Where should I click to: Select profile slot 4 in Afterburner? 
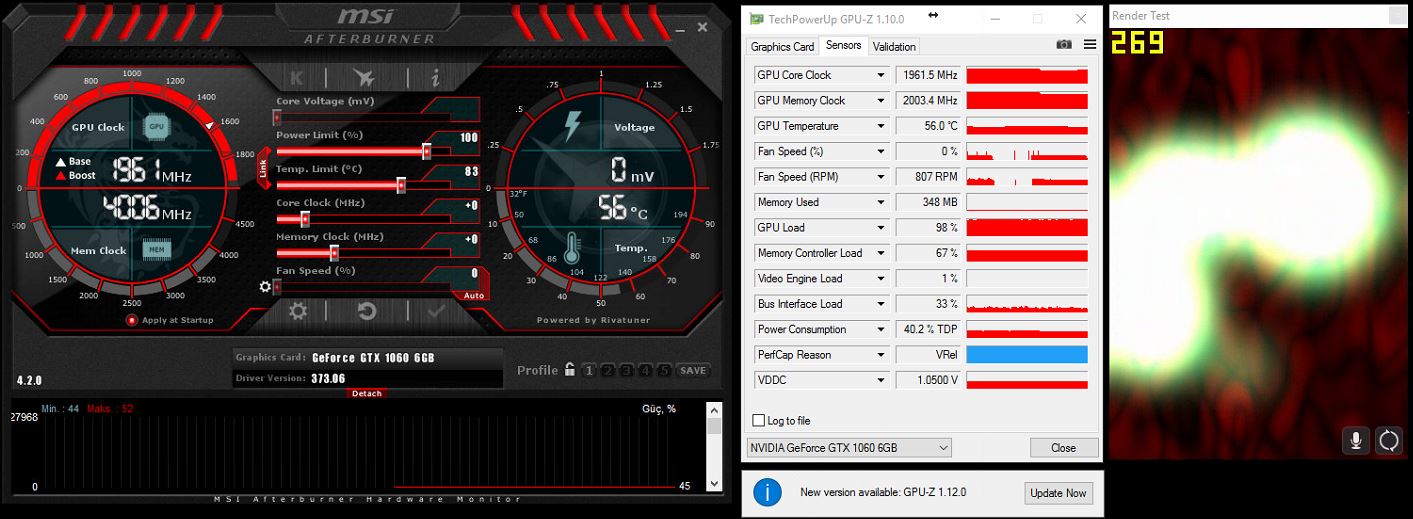coord(645,370)
